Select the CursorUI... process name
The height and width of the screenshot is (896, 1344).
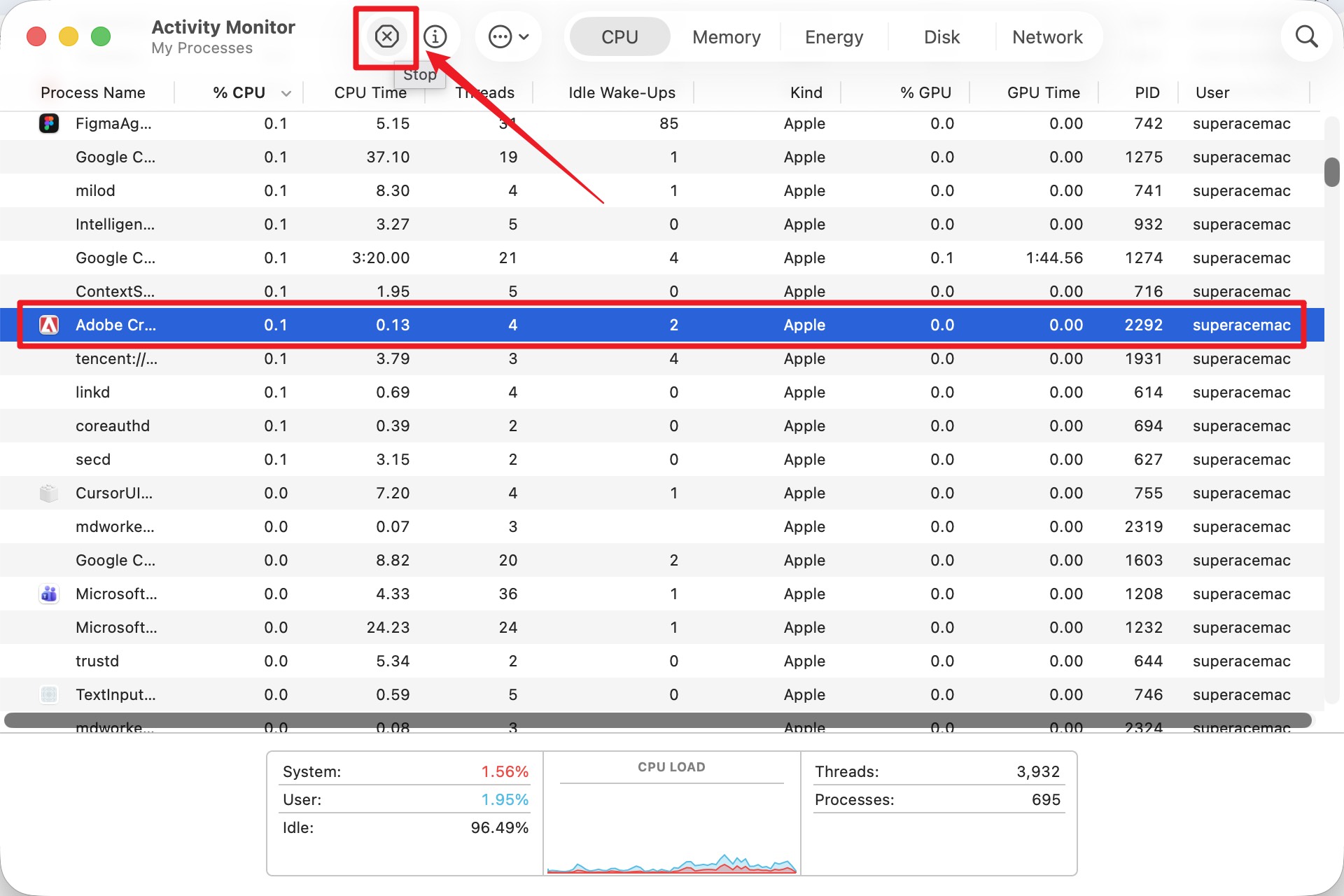pyautogui.click(x=114, y=493)
